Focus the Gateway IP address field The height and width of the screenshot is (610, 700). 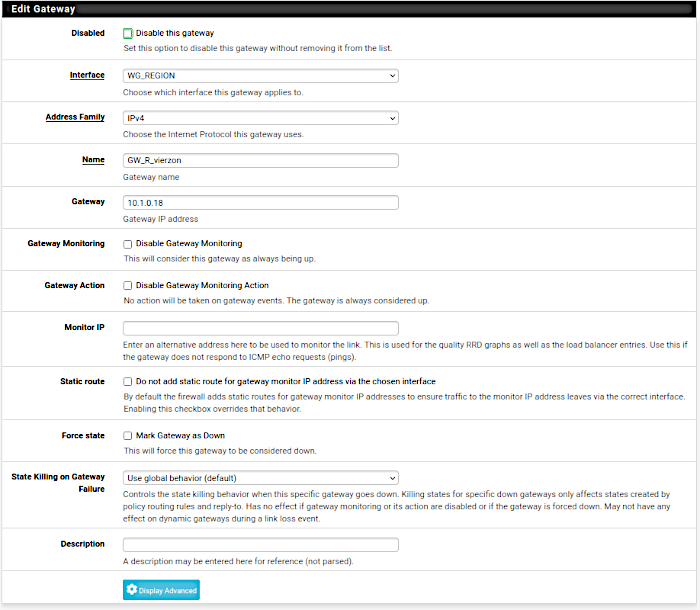point(260,202)
